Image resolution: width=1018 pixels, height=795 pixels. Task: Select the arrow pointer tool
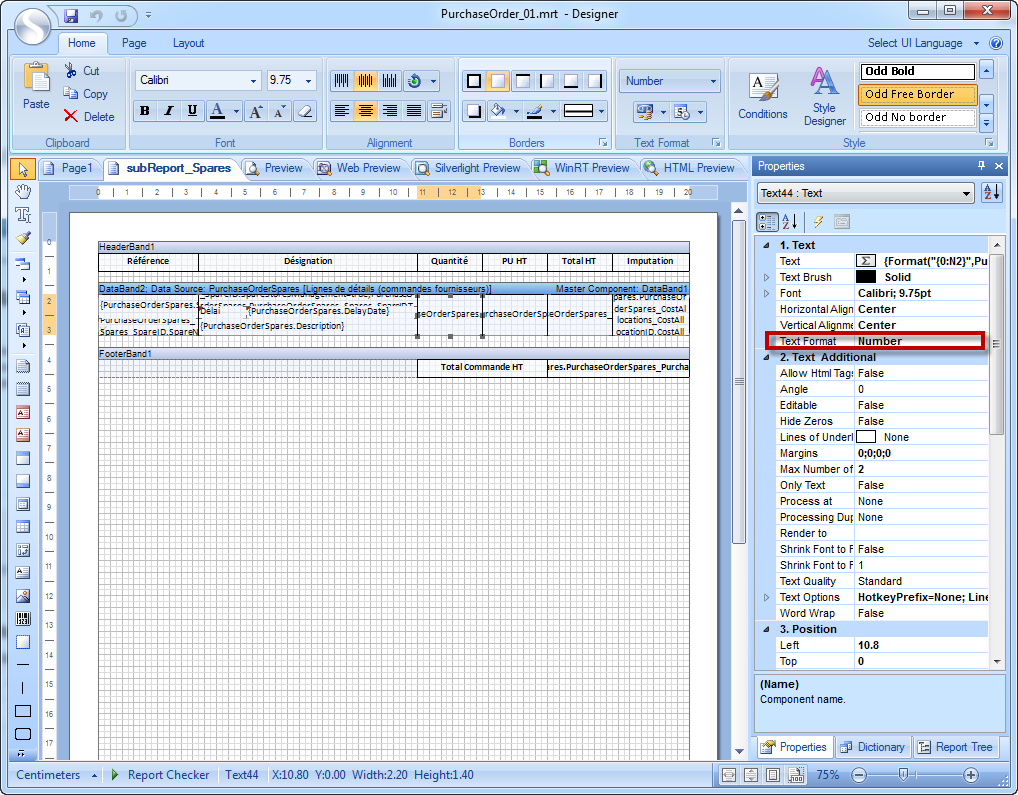click(23, 169)
